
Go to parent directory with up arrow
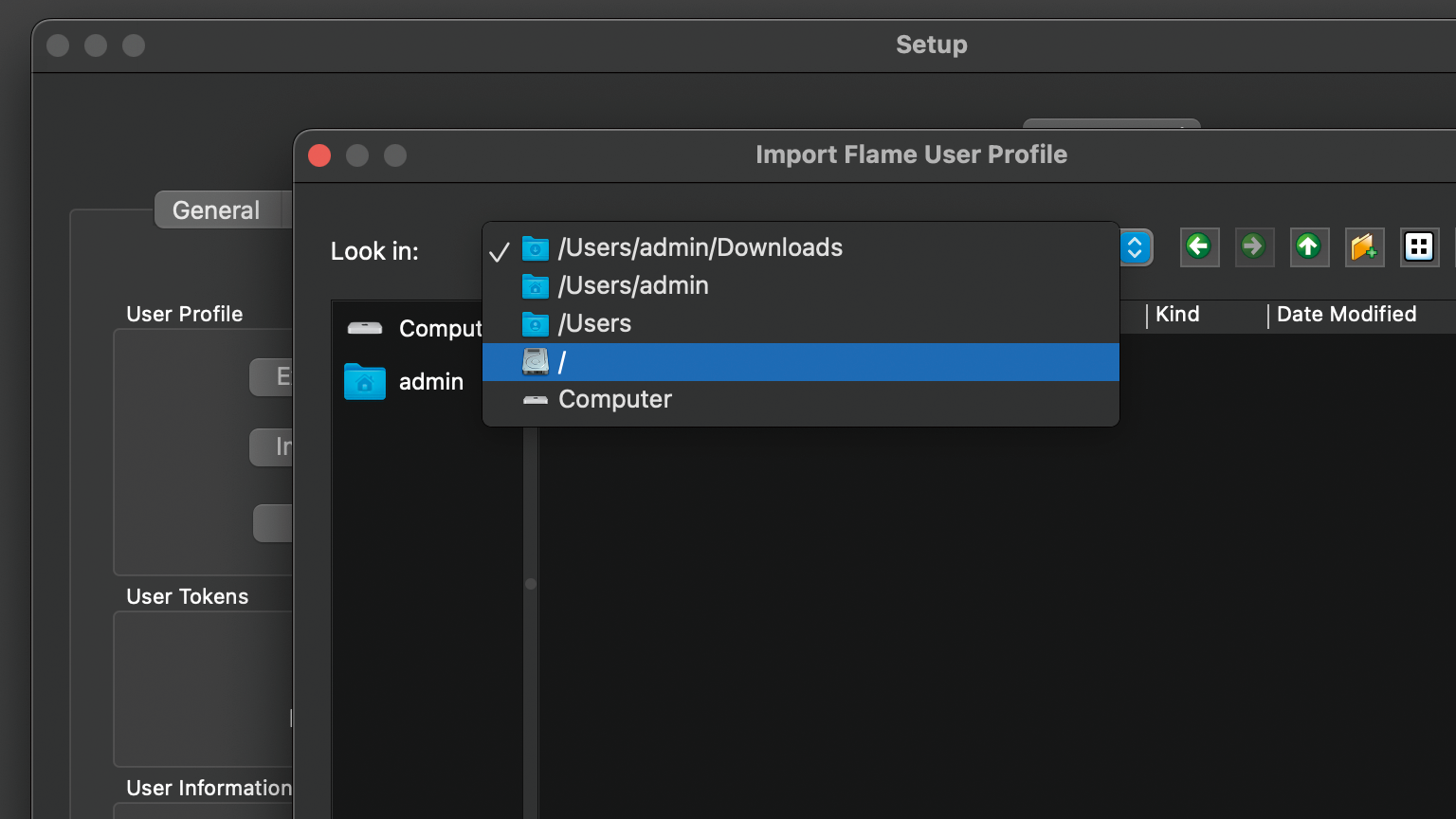tap(1309, 247)
